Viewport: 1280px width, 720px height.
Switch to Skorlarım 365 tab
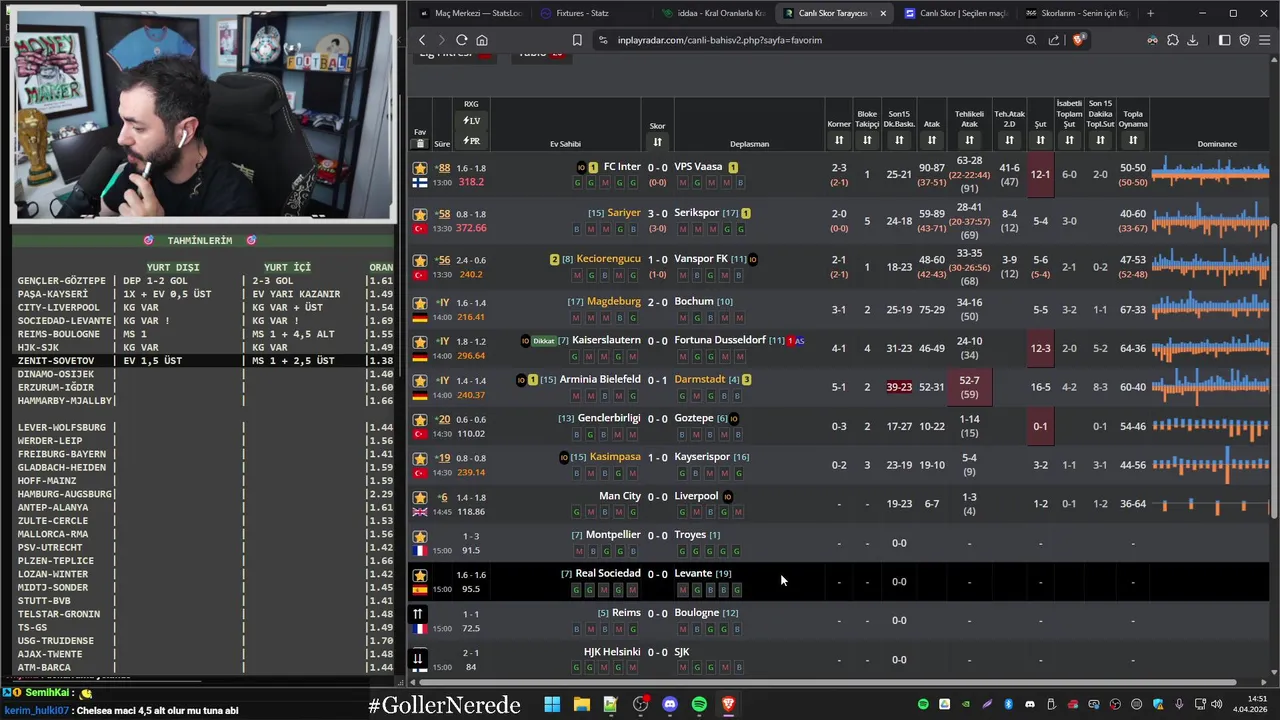1077,13
